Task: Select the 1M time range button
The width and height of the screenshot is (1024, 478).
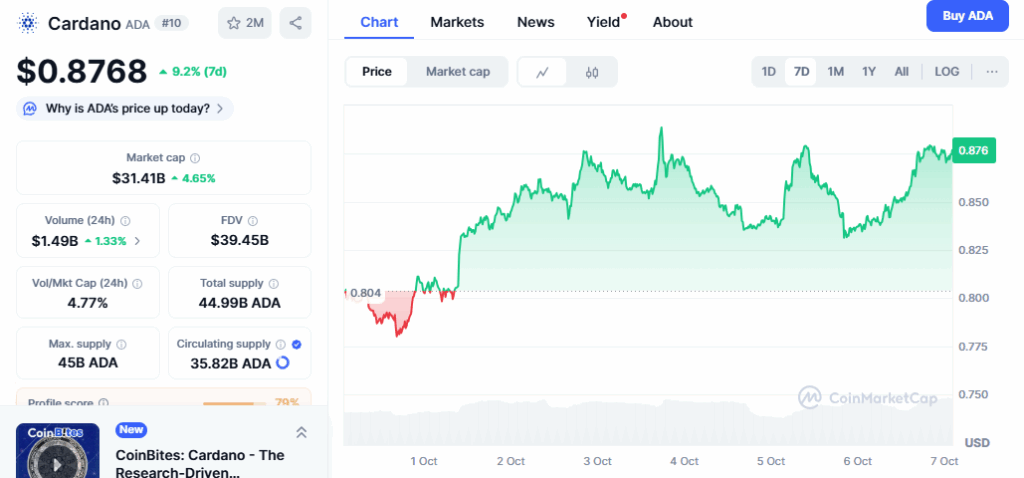Action: tap(835, 72)
